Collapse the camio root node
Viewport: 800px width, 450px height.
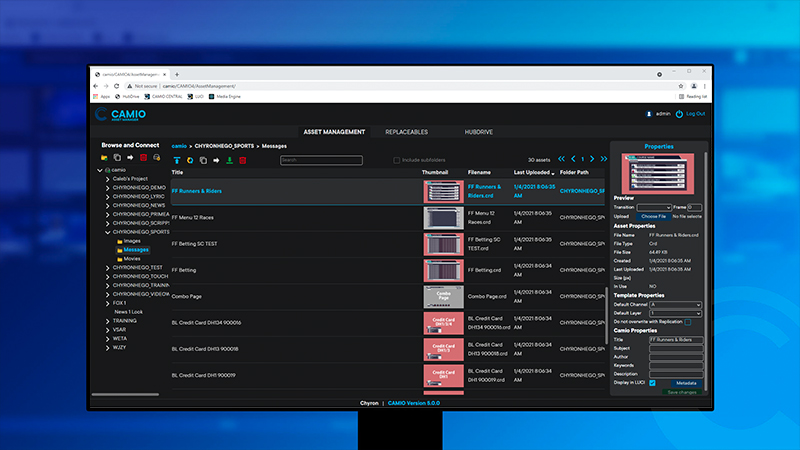[x=100, y=170]
